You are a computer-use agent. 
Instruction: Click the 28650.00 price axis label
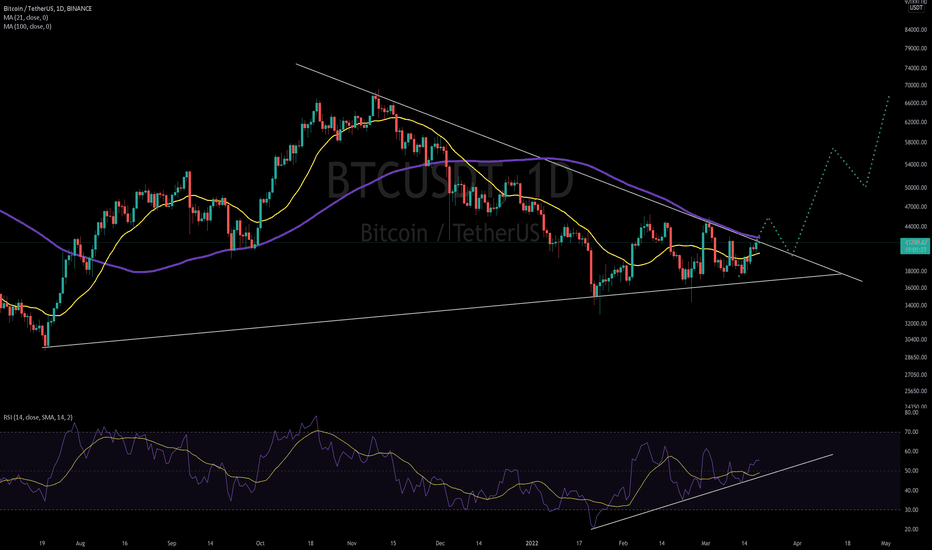point(915,357)
